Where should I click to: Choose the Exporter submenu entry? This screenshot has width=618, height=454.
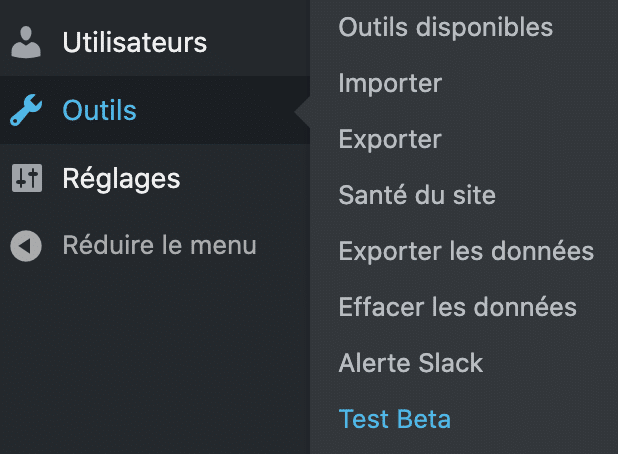[390, 140]
